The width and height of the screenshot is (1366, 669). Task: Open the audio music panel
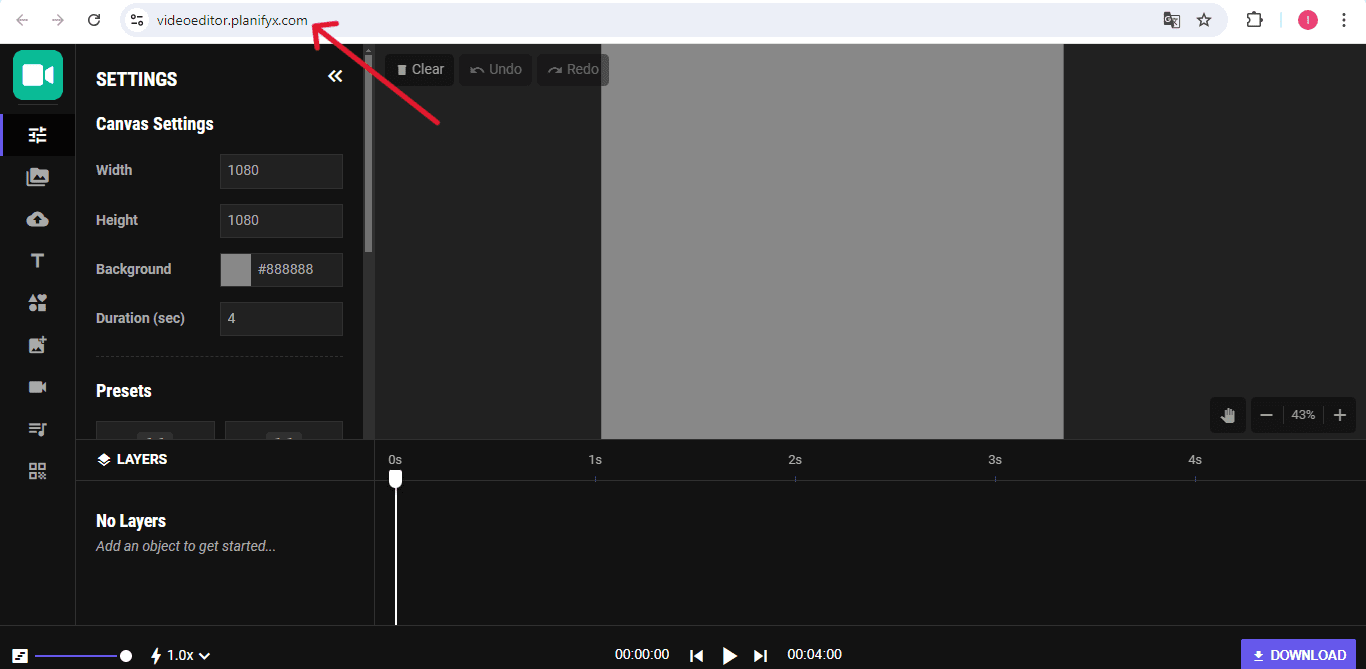(38, 429)
